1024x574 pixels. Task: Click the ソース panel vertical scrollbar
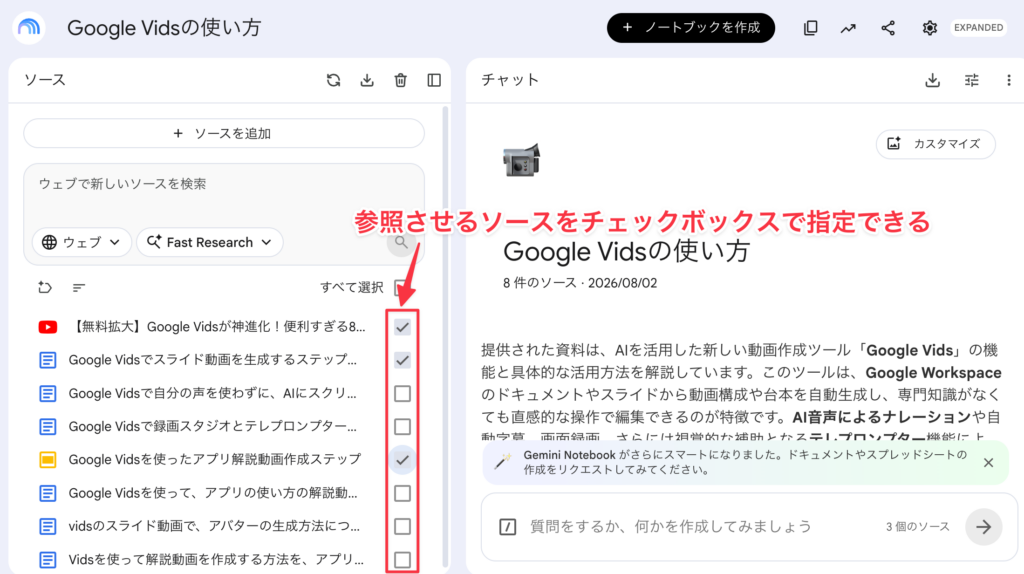[x=445, y=336]
